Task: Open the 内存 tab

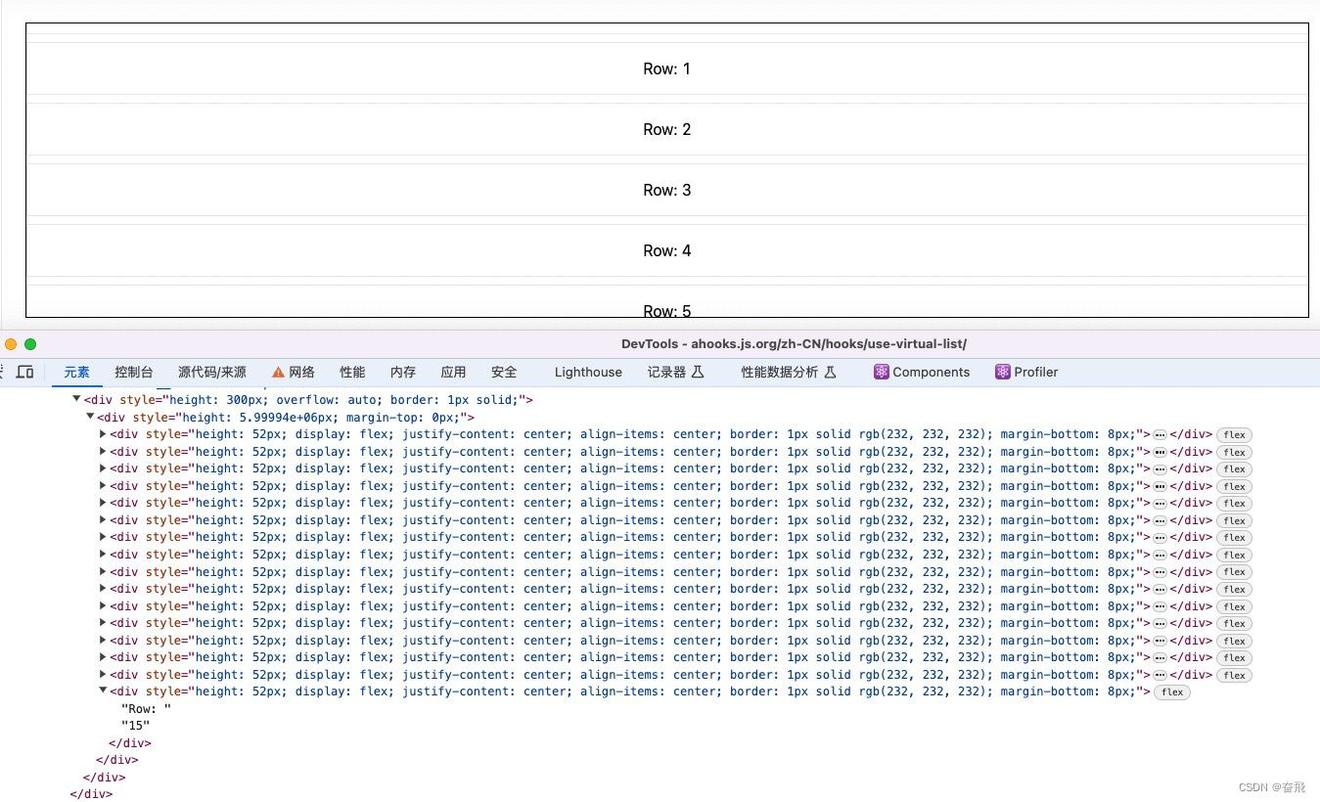Action: [x=403, y=372]
